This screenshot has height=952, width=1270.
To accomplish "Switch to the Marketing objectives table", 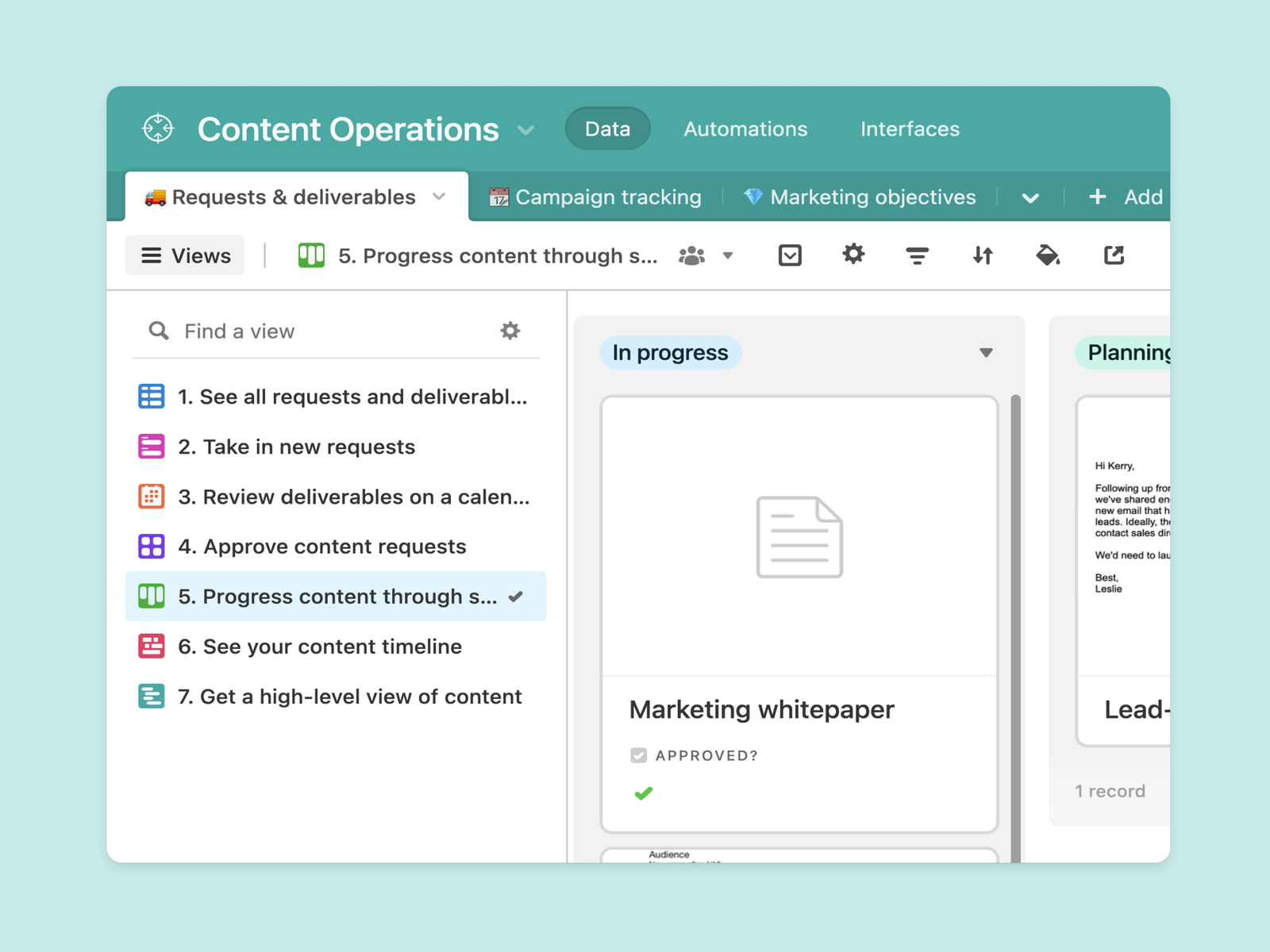I will tap(860, 197).
